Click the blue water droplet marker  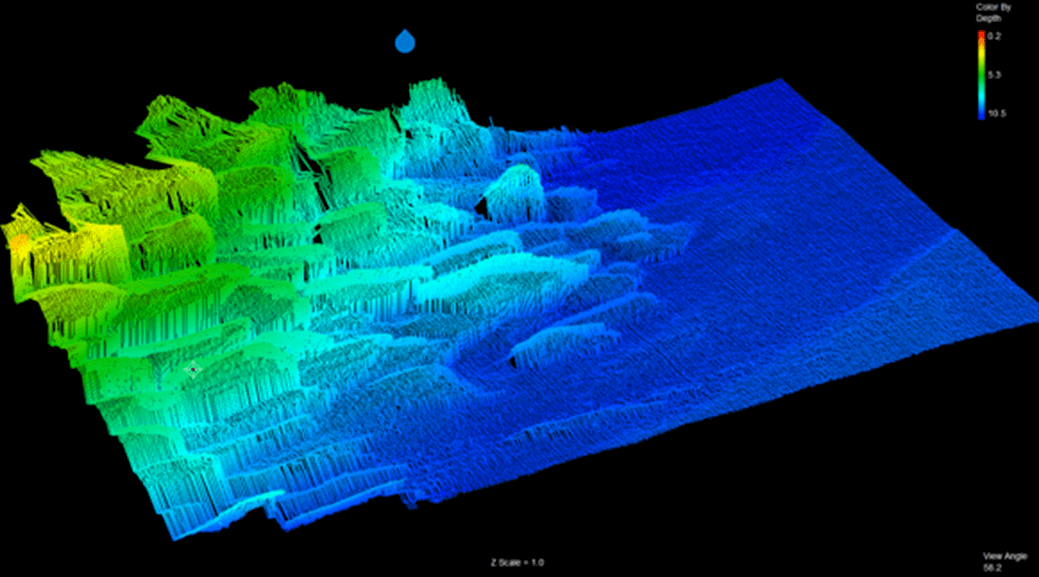405,41
